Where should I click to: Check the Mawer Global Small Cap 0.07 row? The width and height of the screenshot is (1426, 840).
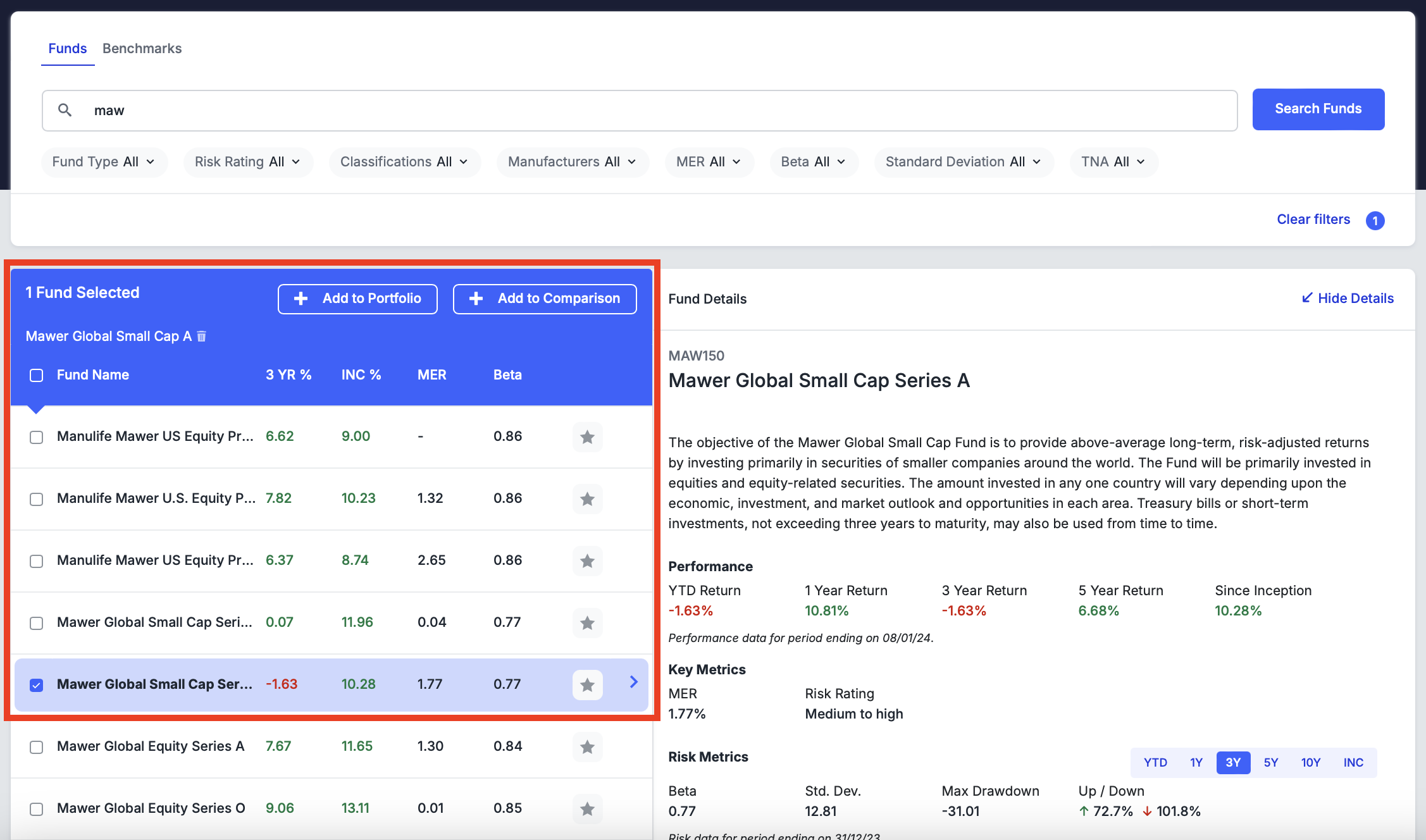[x=37, y=623]
